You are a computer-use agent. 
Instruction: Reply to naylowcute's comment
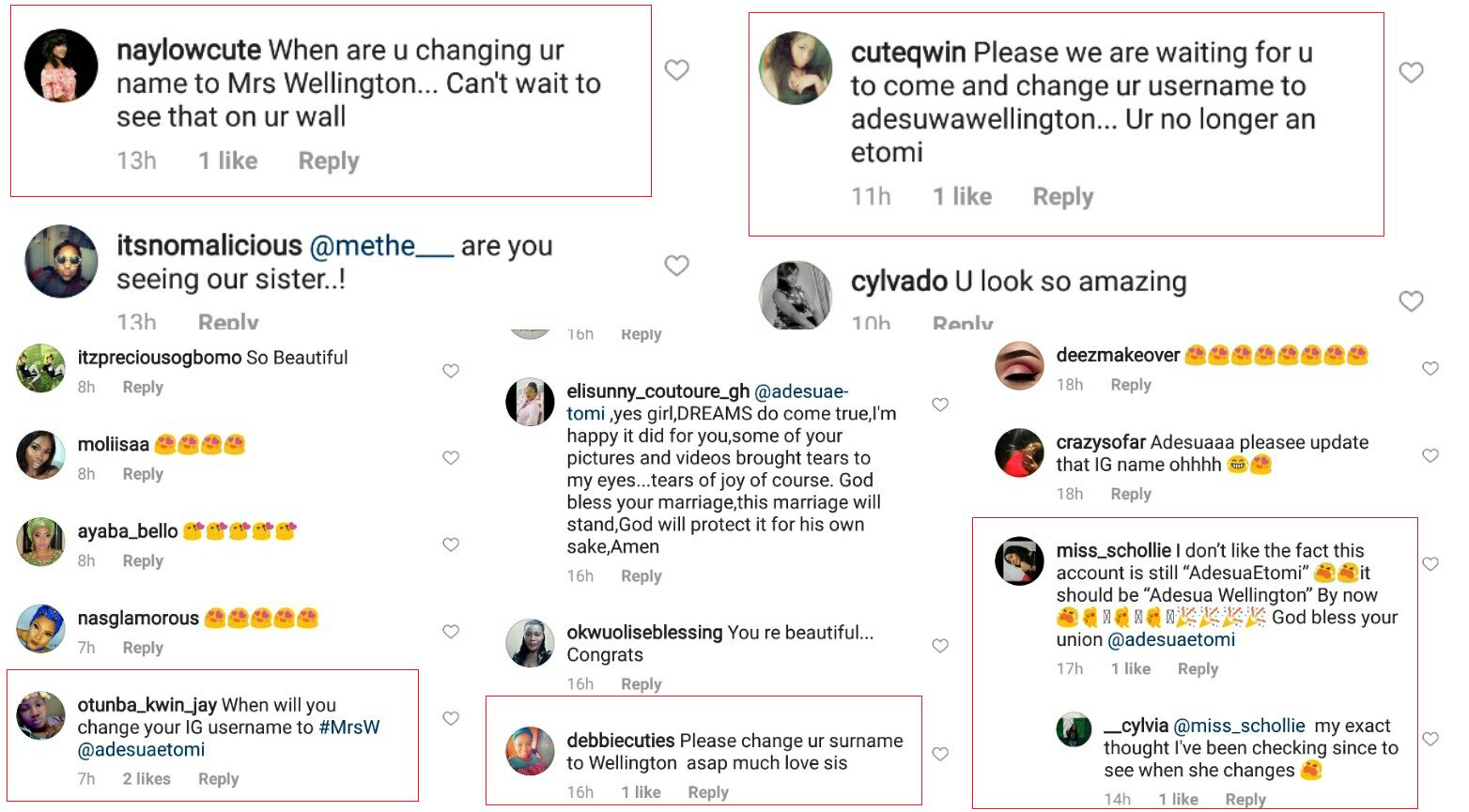click(x=329, y=161)
